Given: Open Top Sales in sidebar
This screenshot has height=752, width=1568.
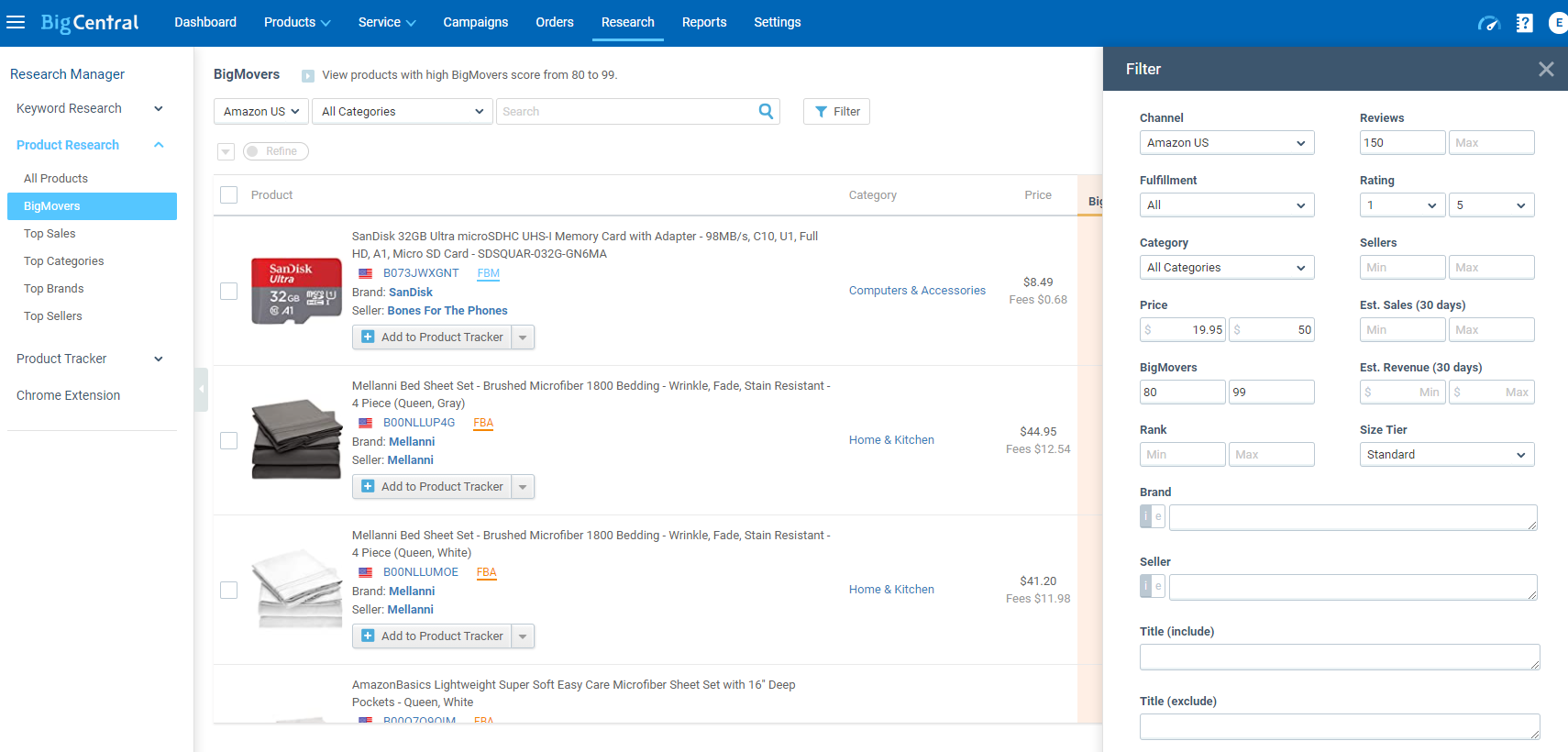Looking at the screenshot, I should (x=50, y=233).
